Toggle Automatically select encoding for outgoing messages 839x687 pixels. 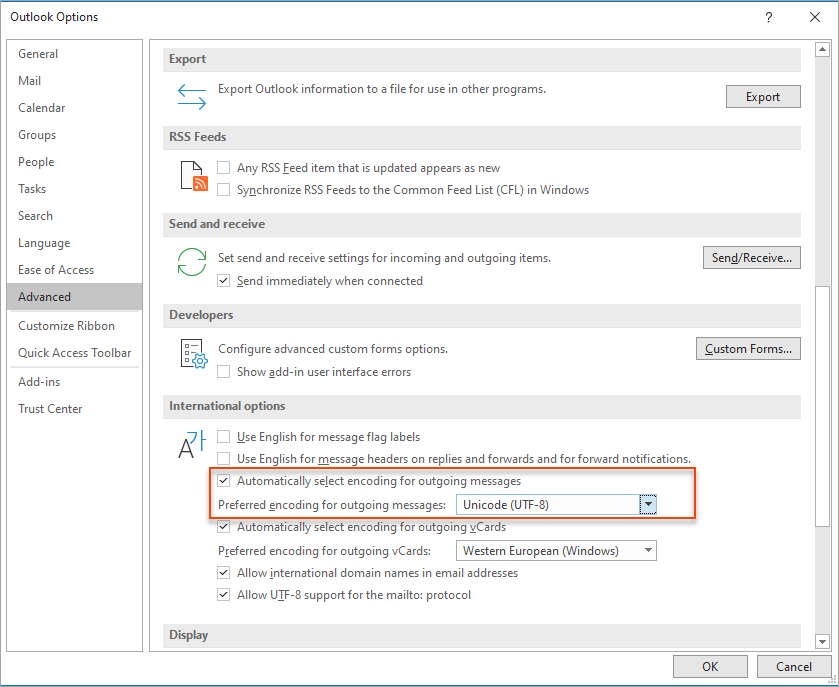224,481
